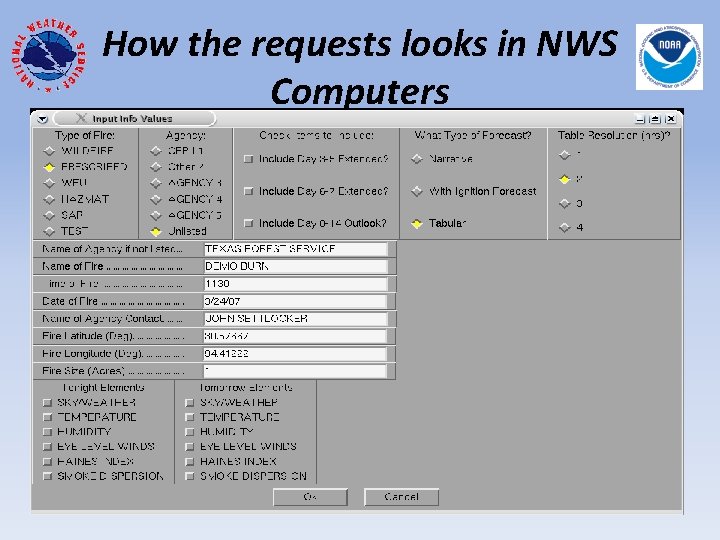Select HAZMAT fire type
Viewport: 720px width, 540px height.
[49, 199]
